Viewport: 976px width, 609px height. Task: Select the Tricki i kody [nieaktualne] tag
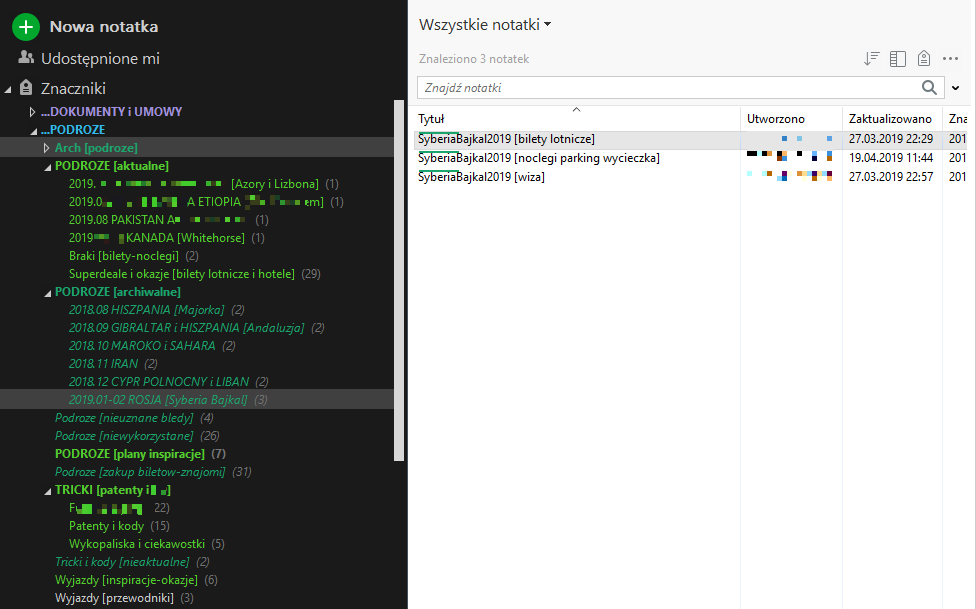pos(122,562)
